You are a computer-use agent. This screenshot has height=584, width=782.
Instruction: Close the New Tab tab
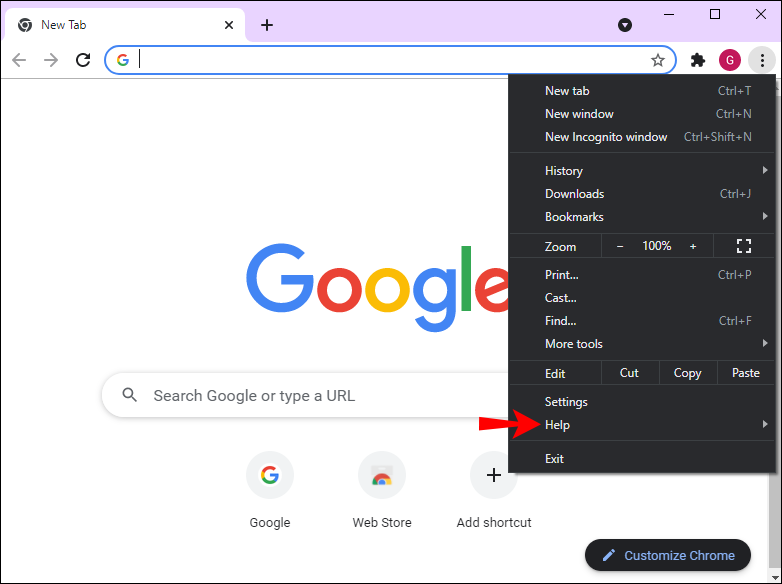click(229, 25)
